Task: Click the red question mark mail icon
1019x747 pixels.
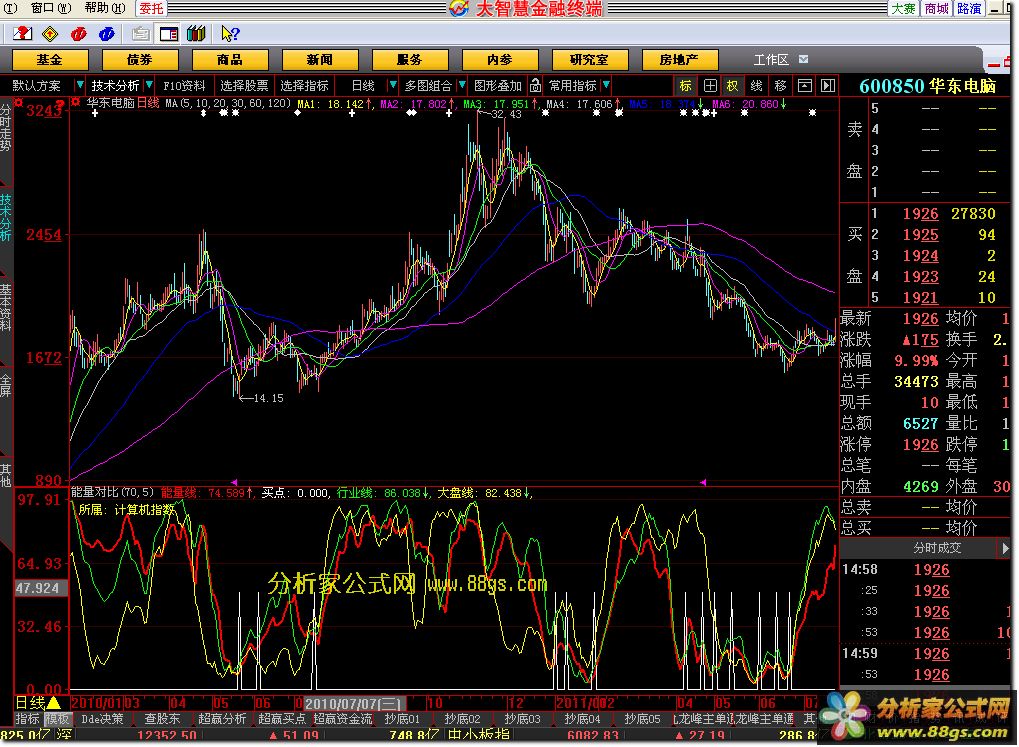Action: [x=22, y=33]
